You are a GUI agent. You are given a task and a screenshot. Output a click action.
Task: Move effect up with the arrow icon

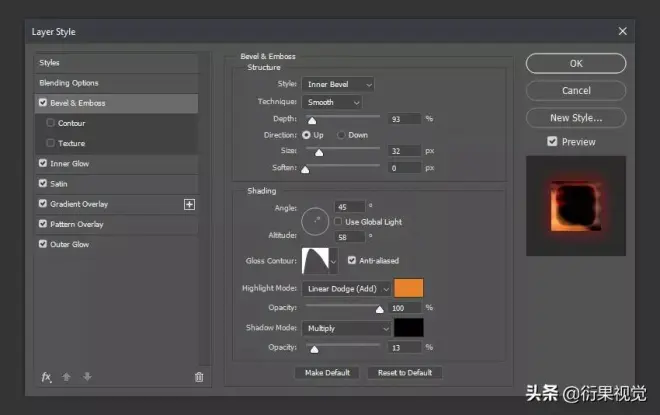[x=66, y=377]
